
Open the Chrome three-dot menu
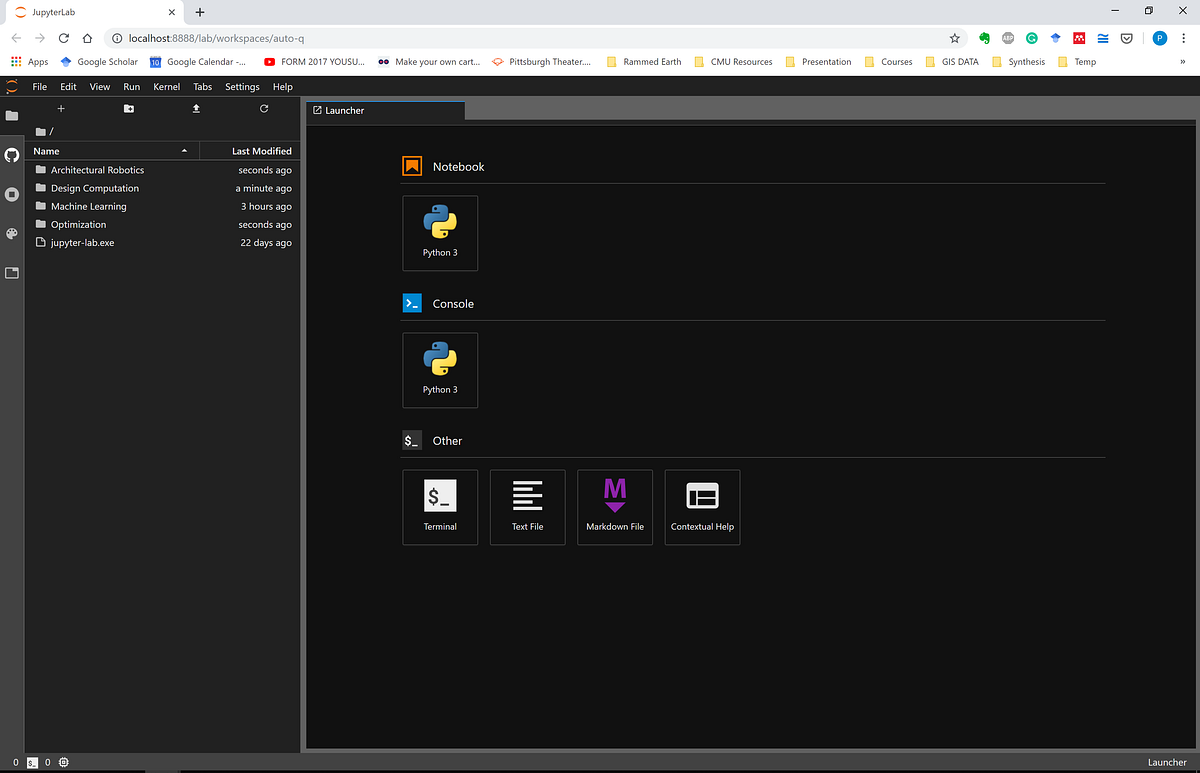pos(1183,37)
